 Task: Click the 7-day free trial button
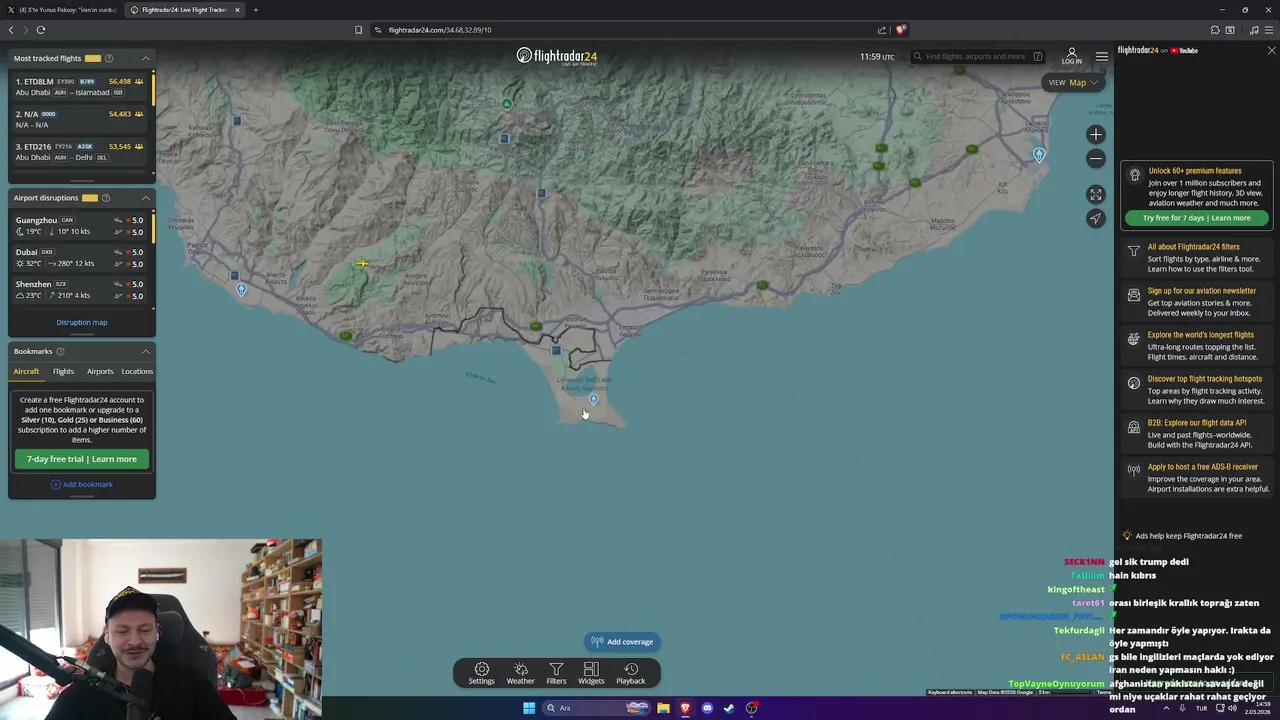(x=82, y=459)
